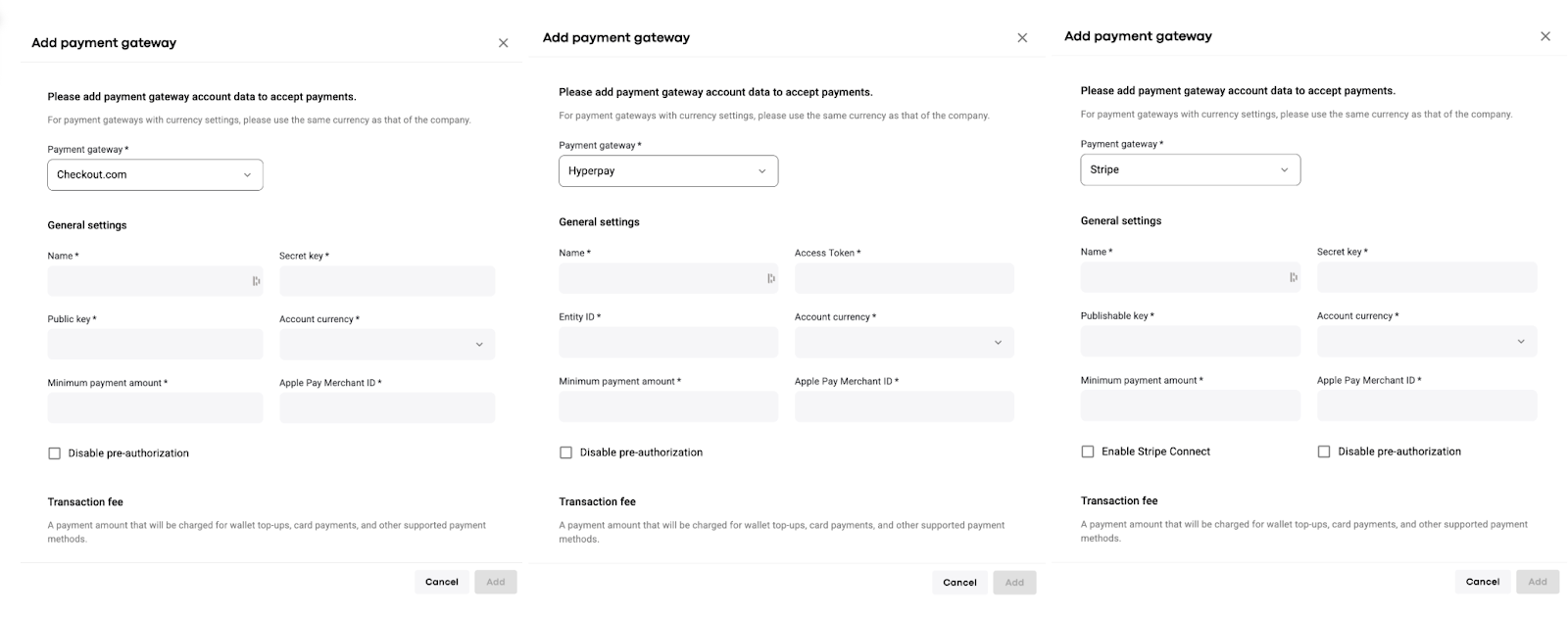Check Disable pre-authorization in Checkout.com dialog

pyautogui.click(x=54, y=453)
